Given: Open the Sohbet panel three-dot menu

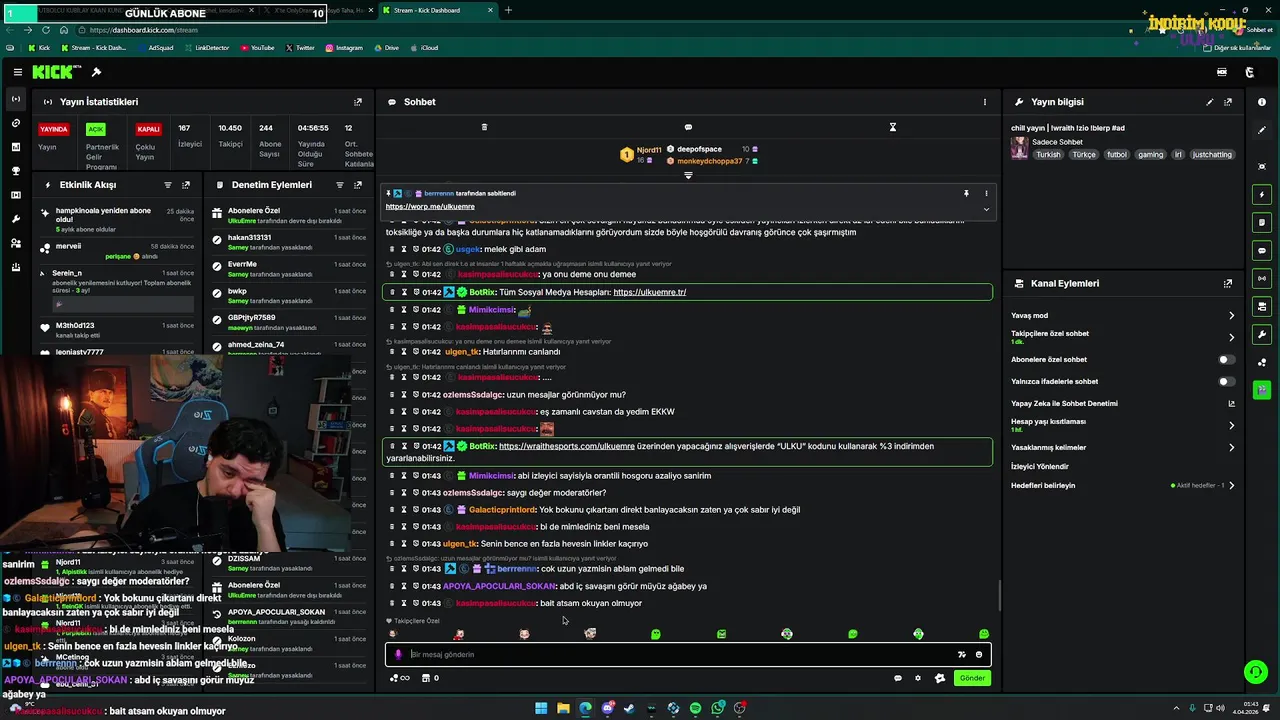Looking at the screenshot, I should 985,102.
